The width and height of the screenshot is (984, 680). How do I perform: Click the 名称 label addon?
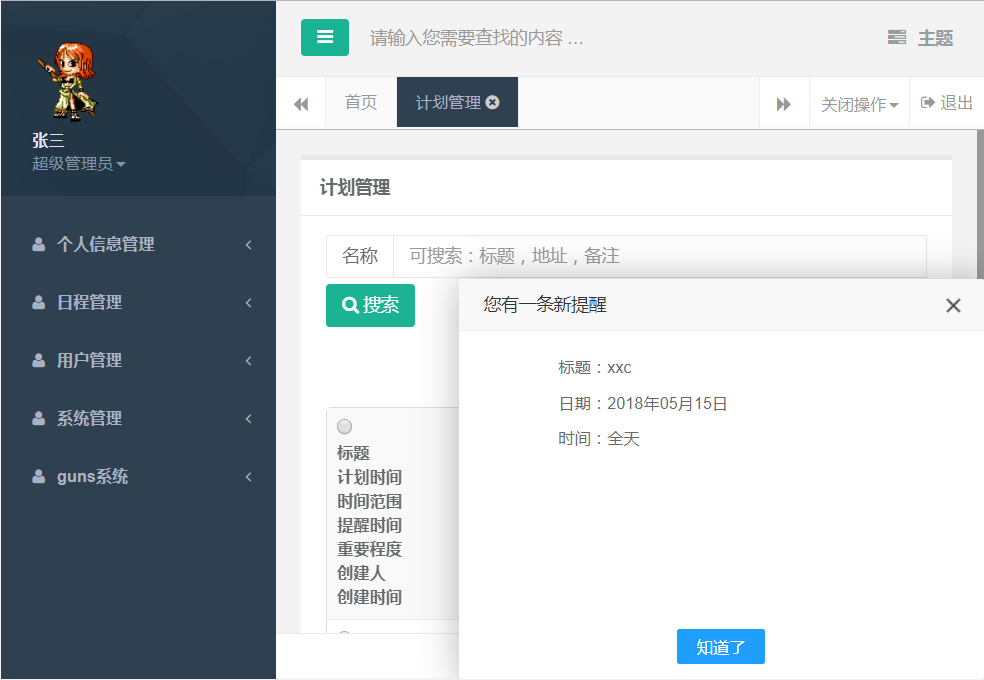tap(360, 256)
